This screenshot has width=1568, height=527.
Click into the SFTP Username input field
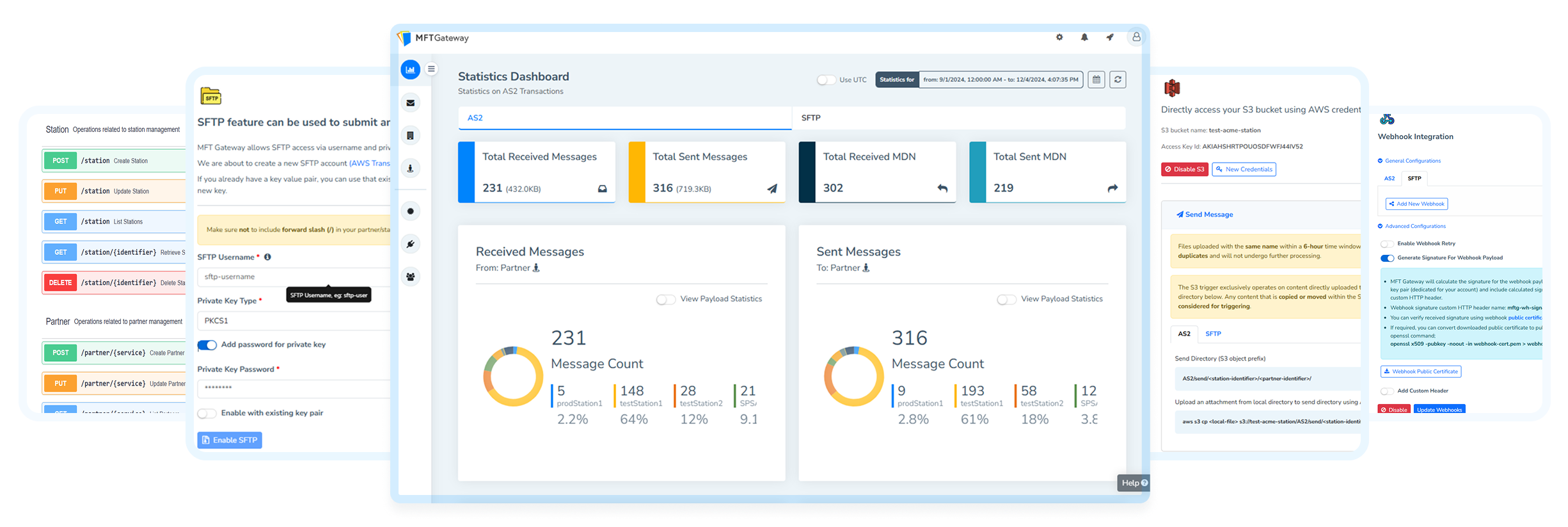click(294, 277)
